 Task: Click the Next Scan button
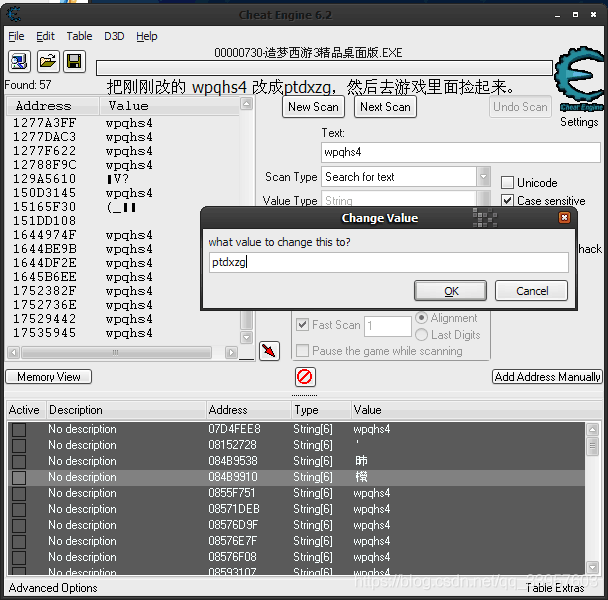[385, 107]
